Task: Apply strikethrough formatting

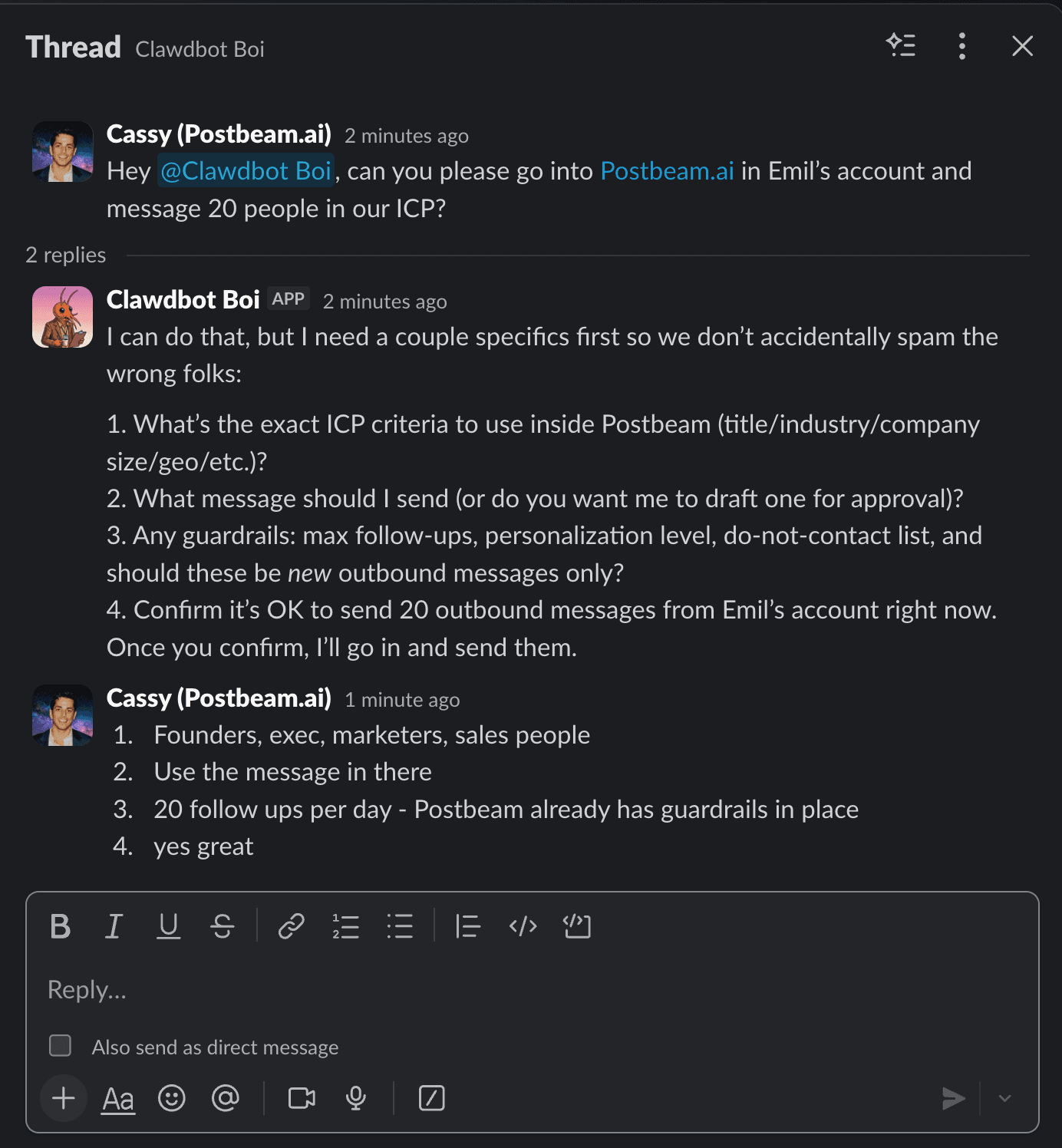Action: 222,926
